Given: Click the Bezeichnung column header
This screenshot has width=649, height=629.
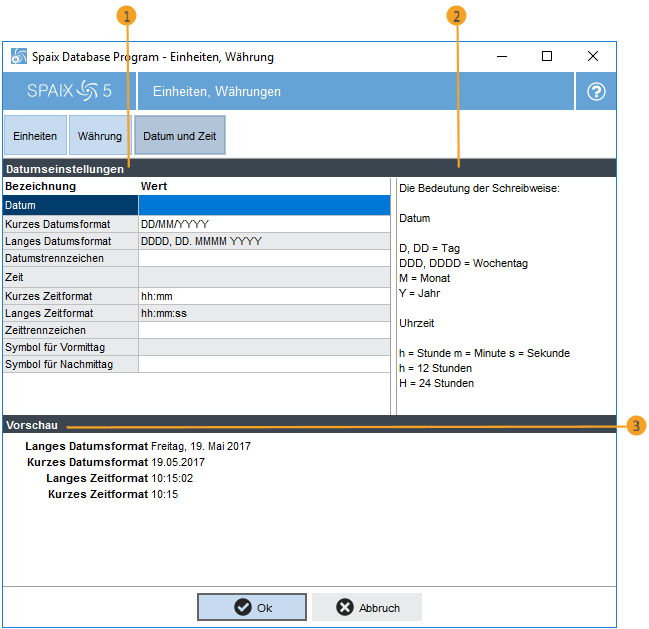Looking at the screenshot, I should 41,186.
